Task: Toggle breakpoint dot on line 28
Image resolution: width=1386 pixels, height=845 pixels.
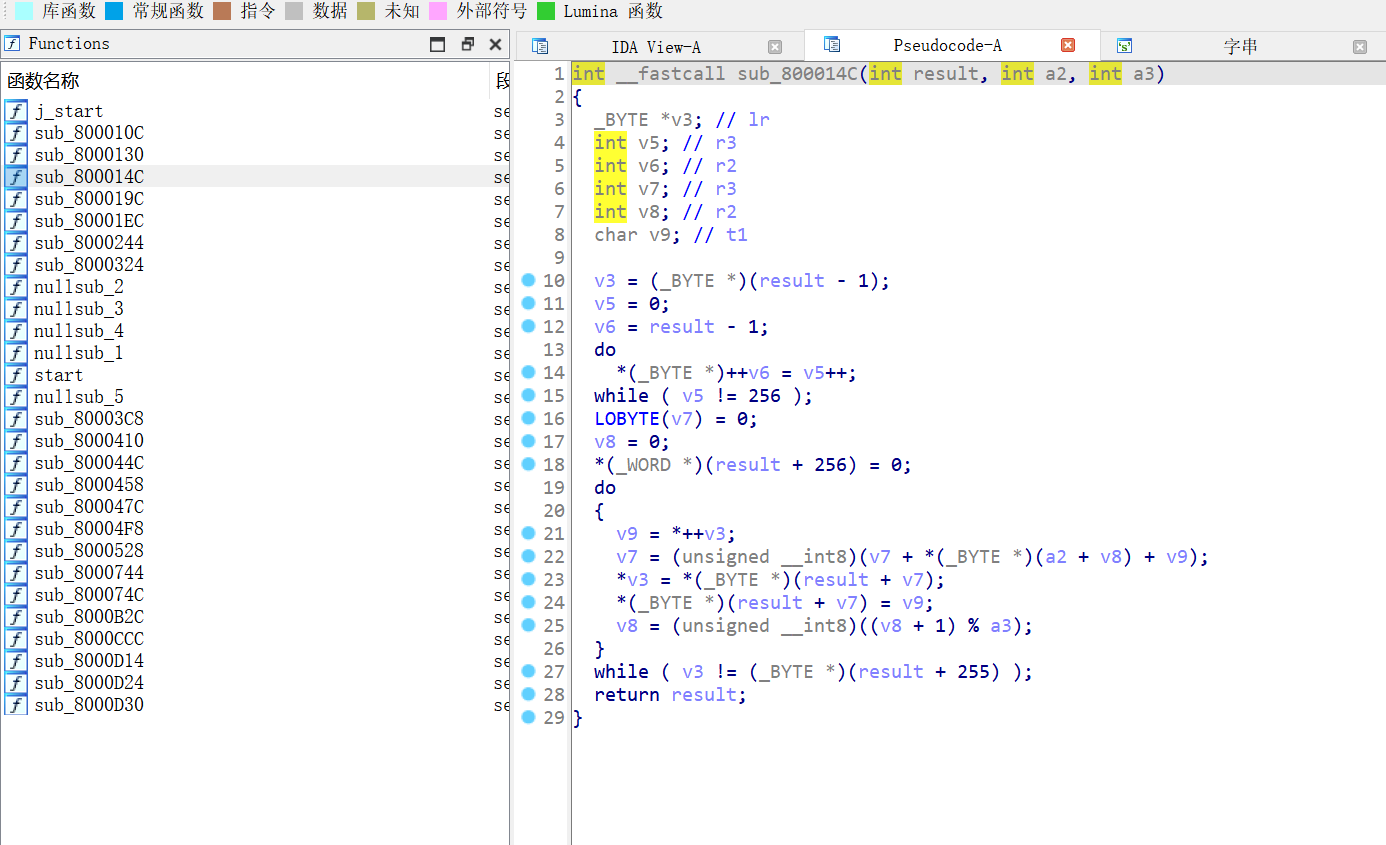Action: click(528, 694)
